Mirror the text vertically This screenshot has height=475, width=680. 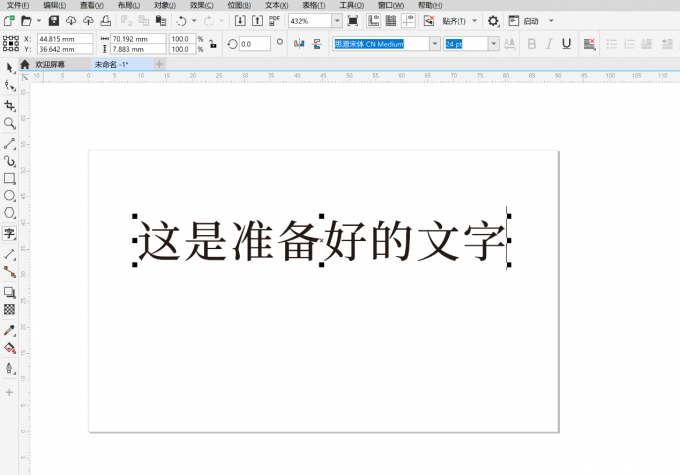pos(317,44)
